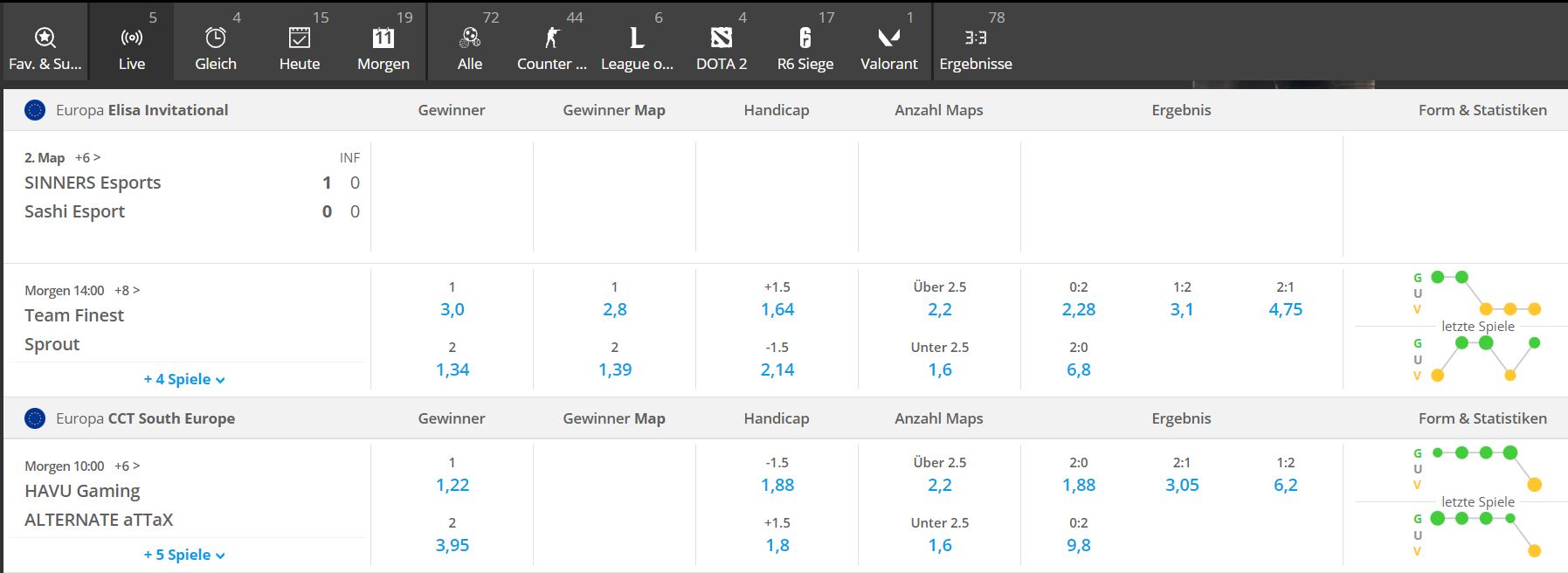Expand +4 Spiele under Sprout

(184, 379)
